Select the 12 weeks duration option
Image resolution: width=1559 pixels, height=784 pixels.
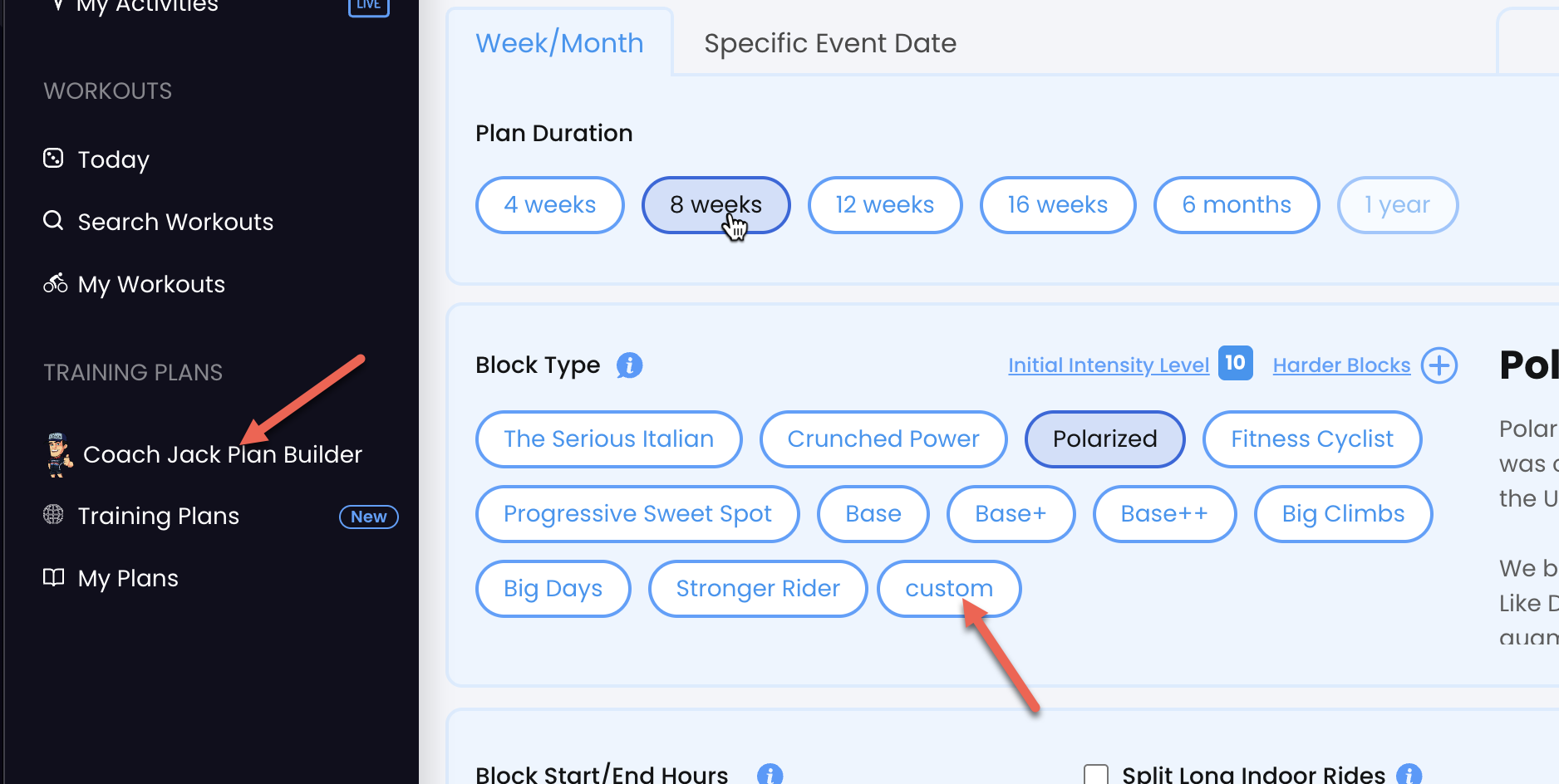885,205
